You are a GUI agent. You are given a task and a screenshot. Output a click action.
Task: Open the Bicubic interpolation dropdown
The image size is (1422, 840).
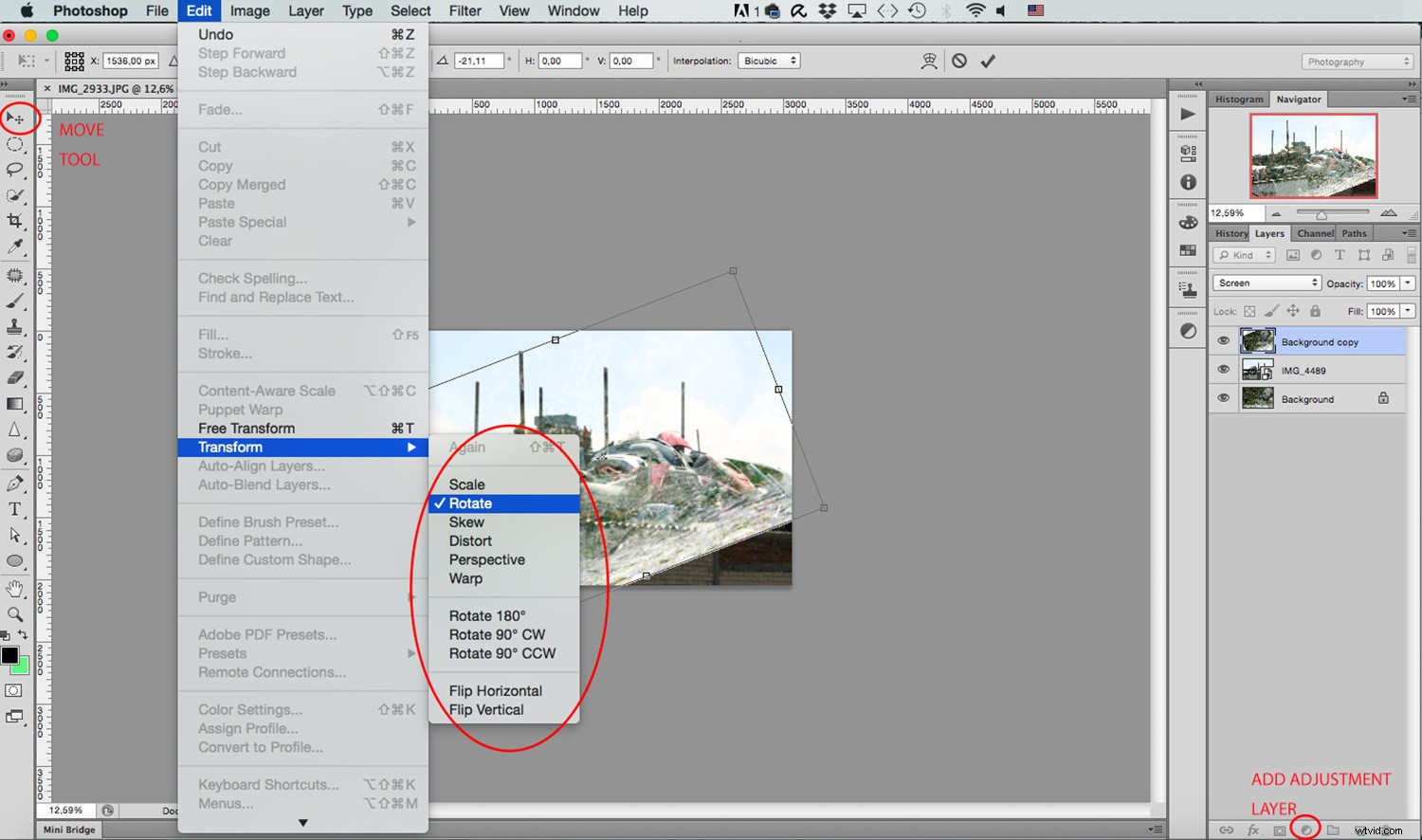tap(769, 60)
